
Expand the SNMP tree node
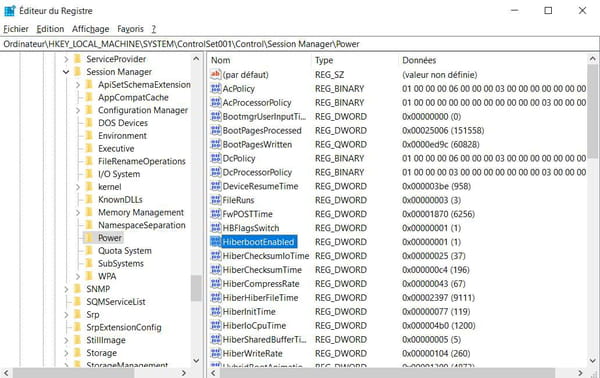pos(66,289)
